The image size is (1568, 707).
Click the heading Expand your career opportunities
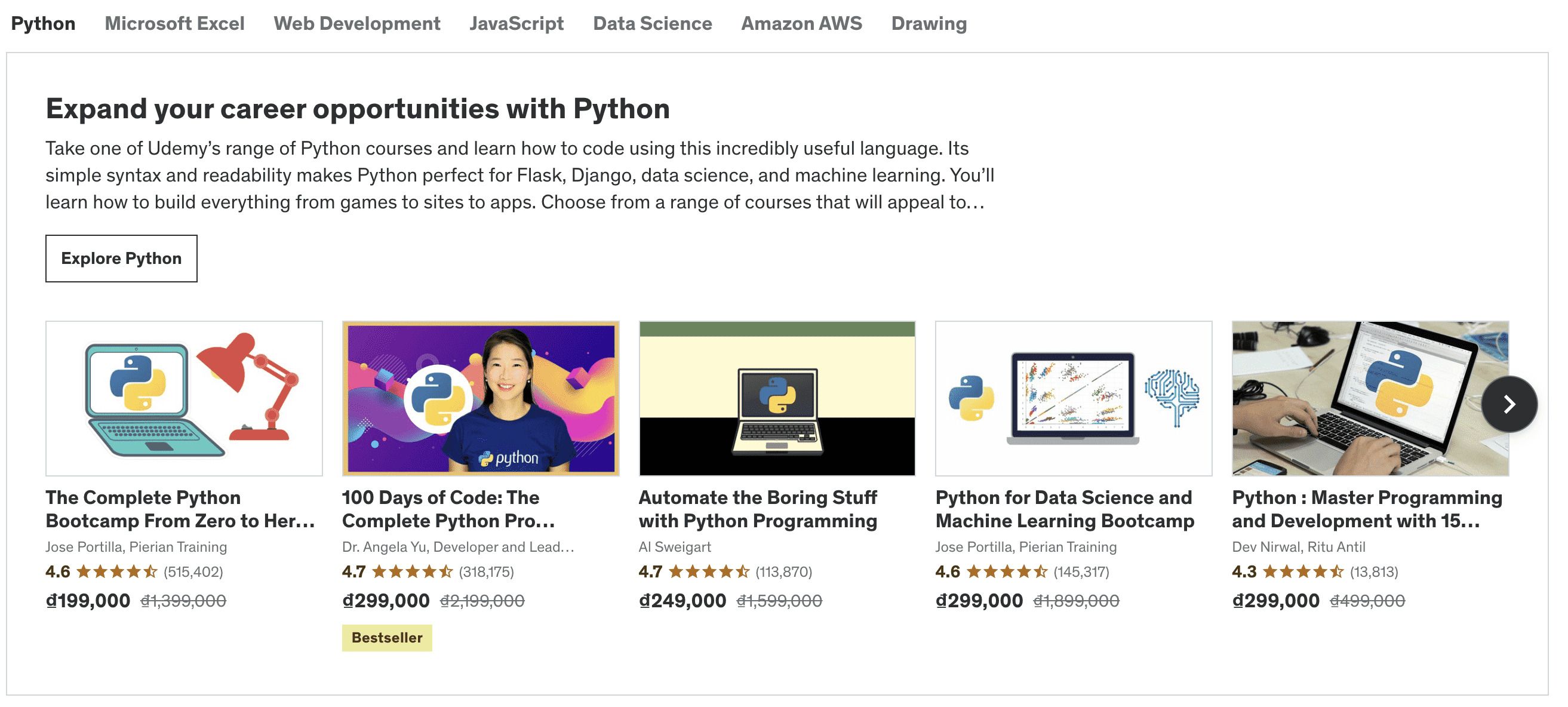[x=358, y=109]
